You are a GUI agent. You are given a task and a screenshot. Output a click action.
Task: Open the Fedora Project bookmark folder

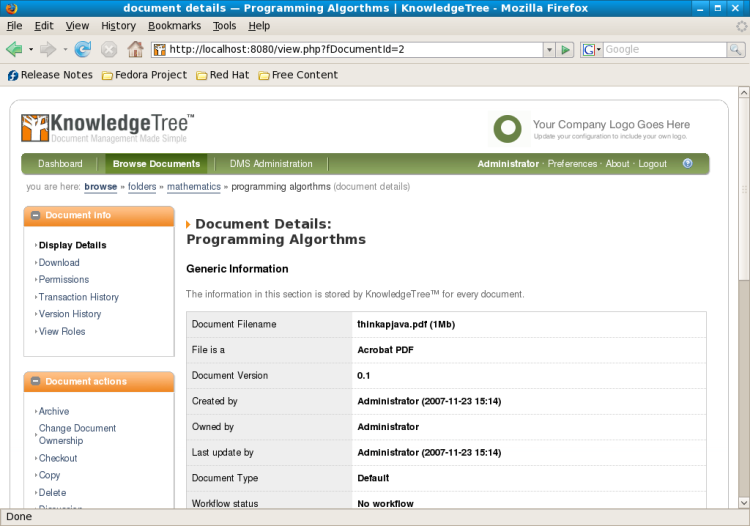point(144,75)
